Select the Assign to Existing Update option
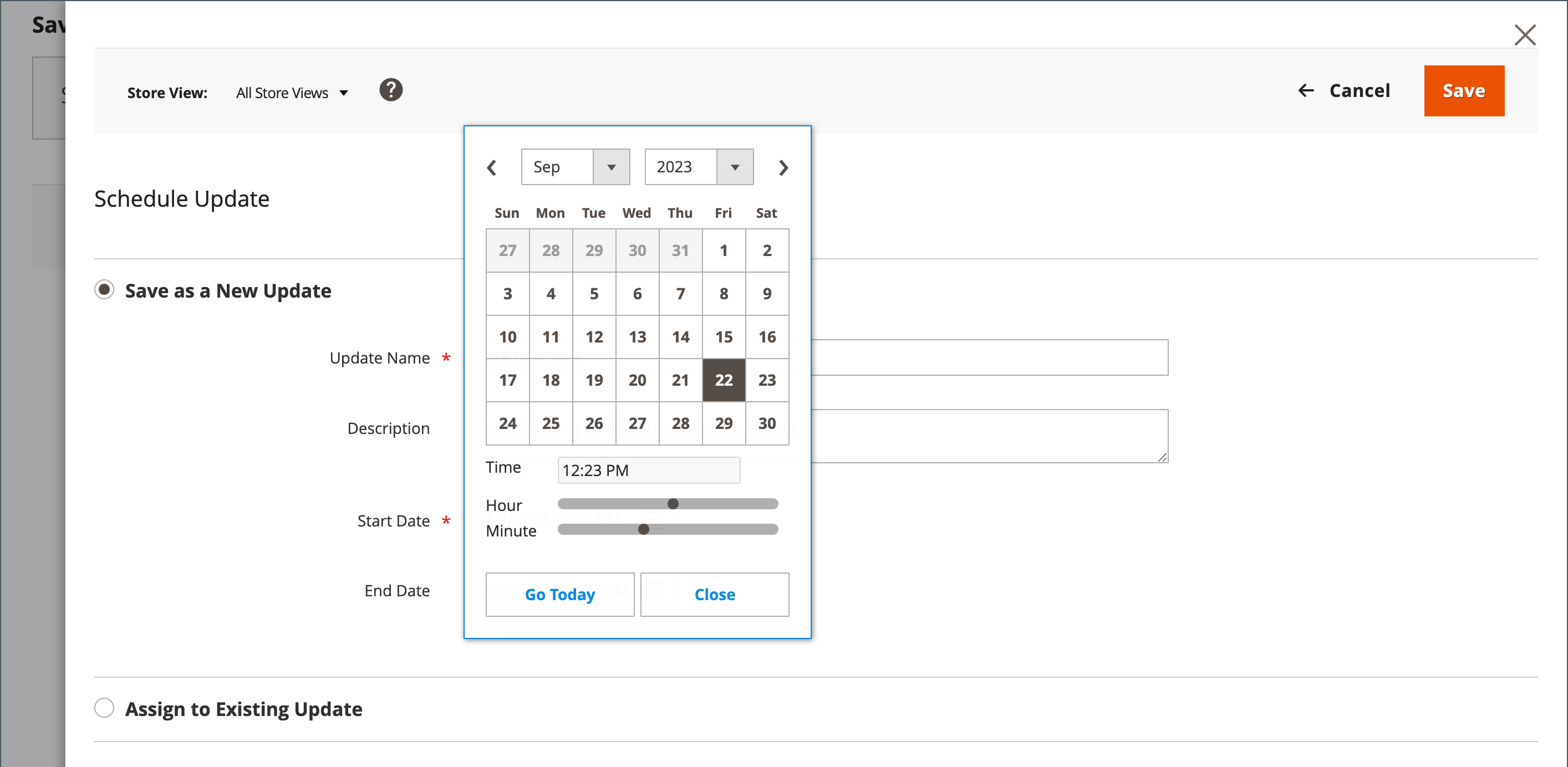Image resolution: width=1568 pixels, height=767 pixels. pos(104,708)
